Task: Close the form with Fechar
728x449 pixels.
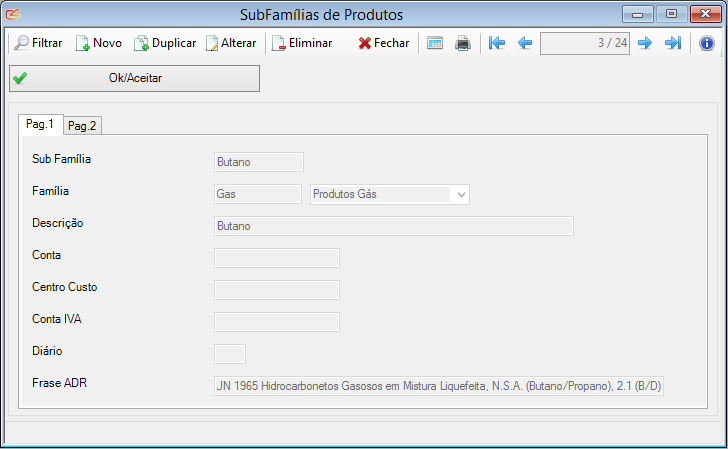Action: pyautogui.click(x=383, y=43)
